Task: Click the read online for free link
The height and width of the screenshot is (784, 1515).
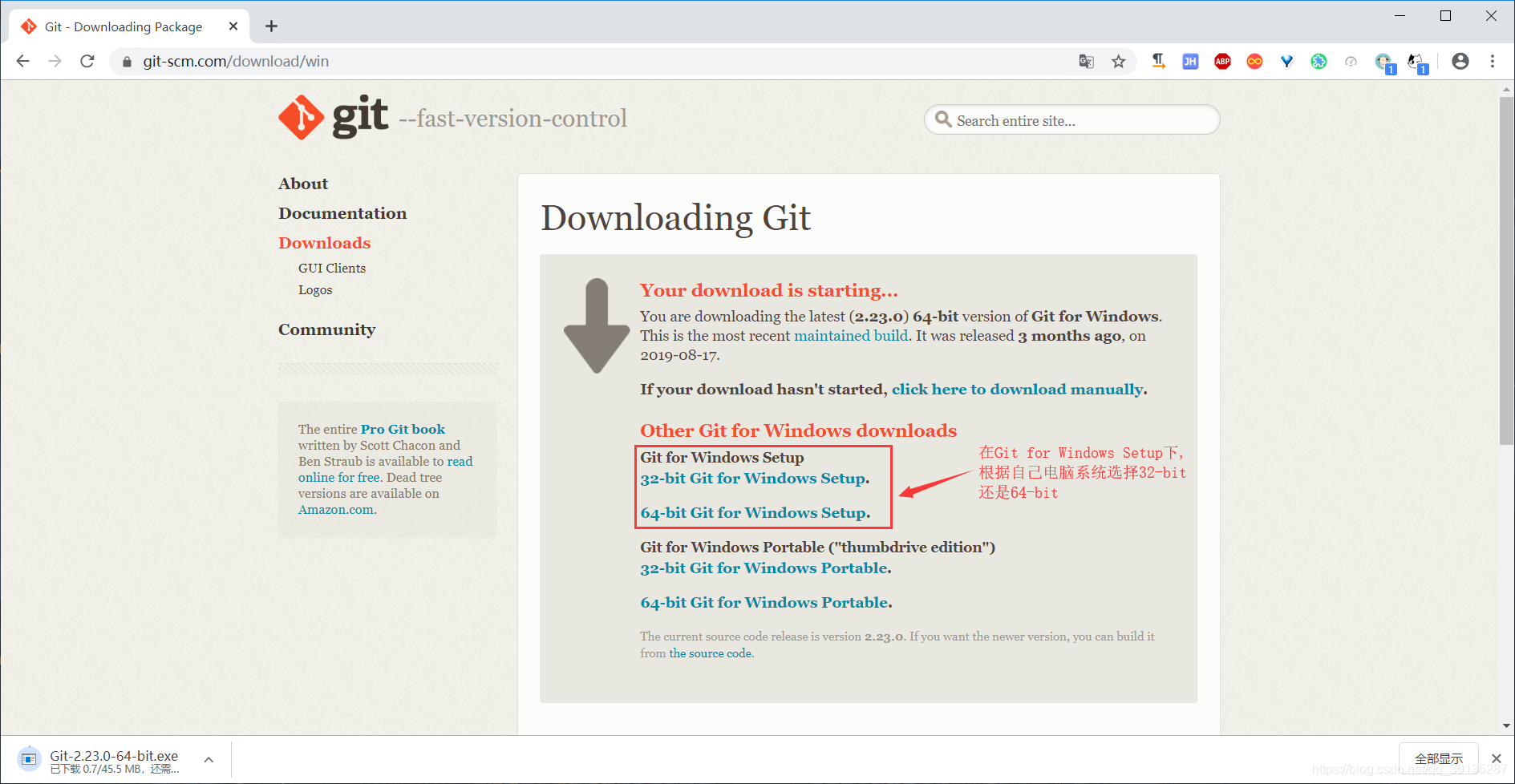Action: pyautogui.click(x=385, y=469)
